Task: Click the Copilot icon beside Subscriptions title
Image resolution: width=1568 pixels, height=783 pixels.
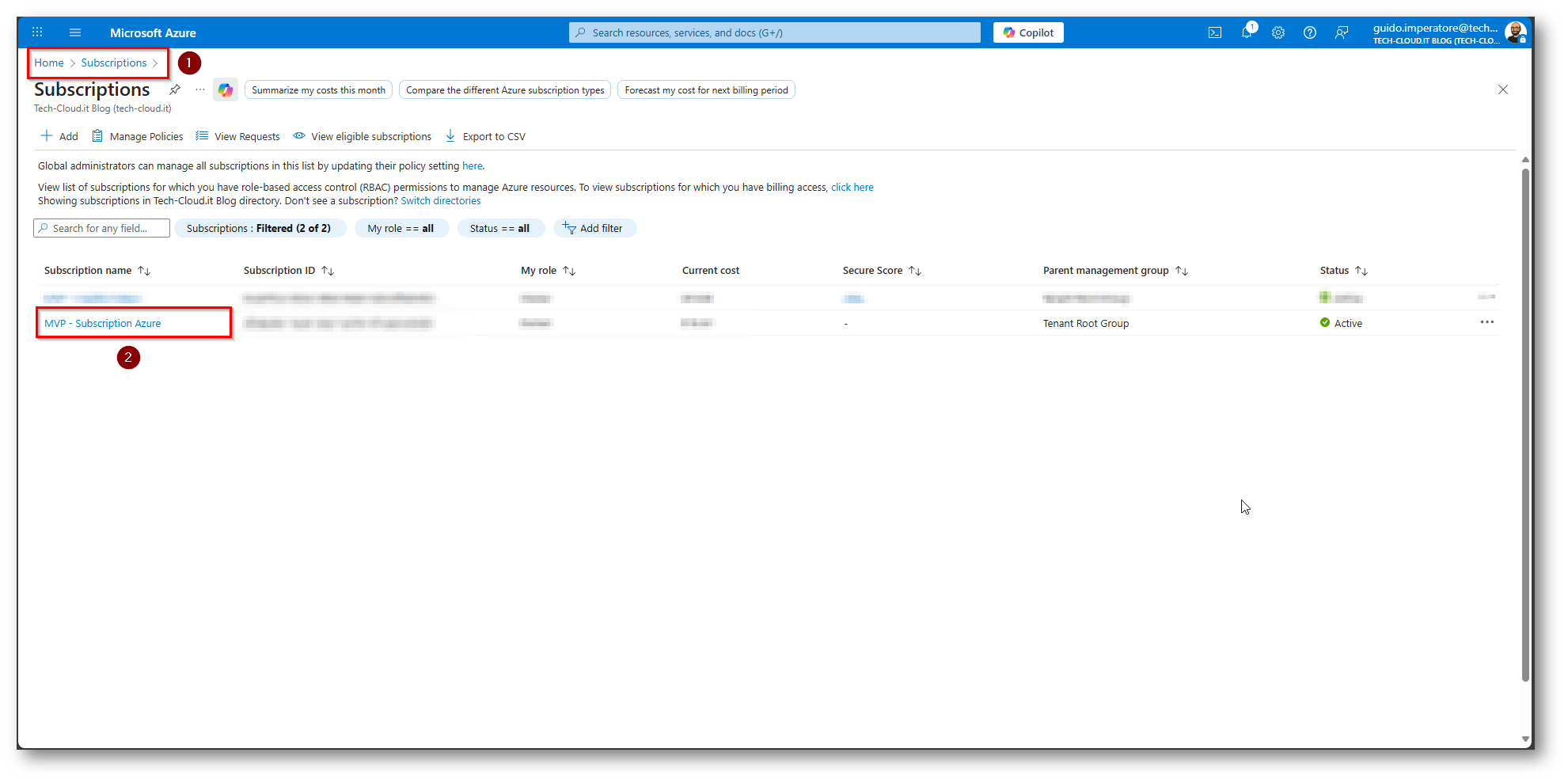Action: pos(226,90)
